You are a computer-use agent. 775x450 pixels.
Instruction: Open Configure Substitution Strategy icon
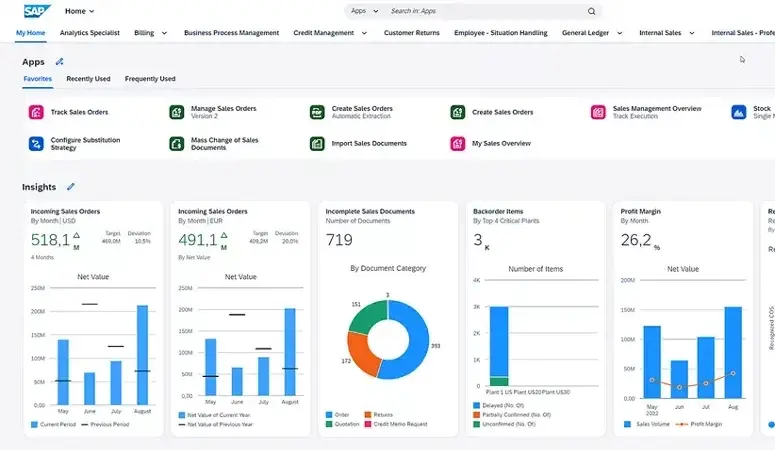36,143
